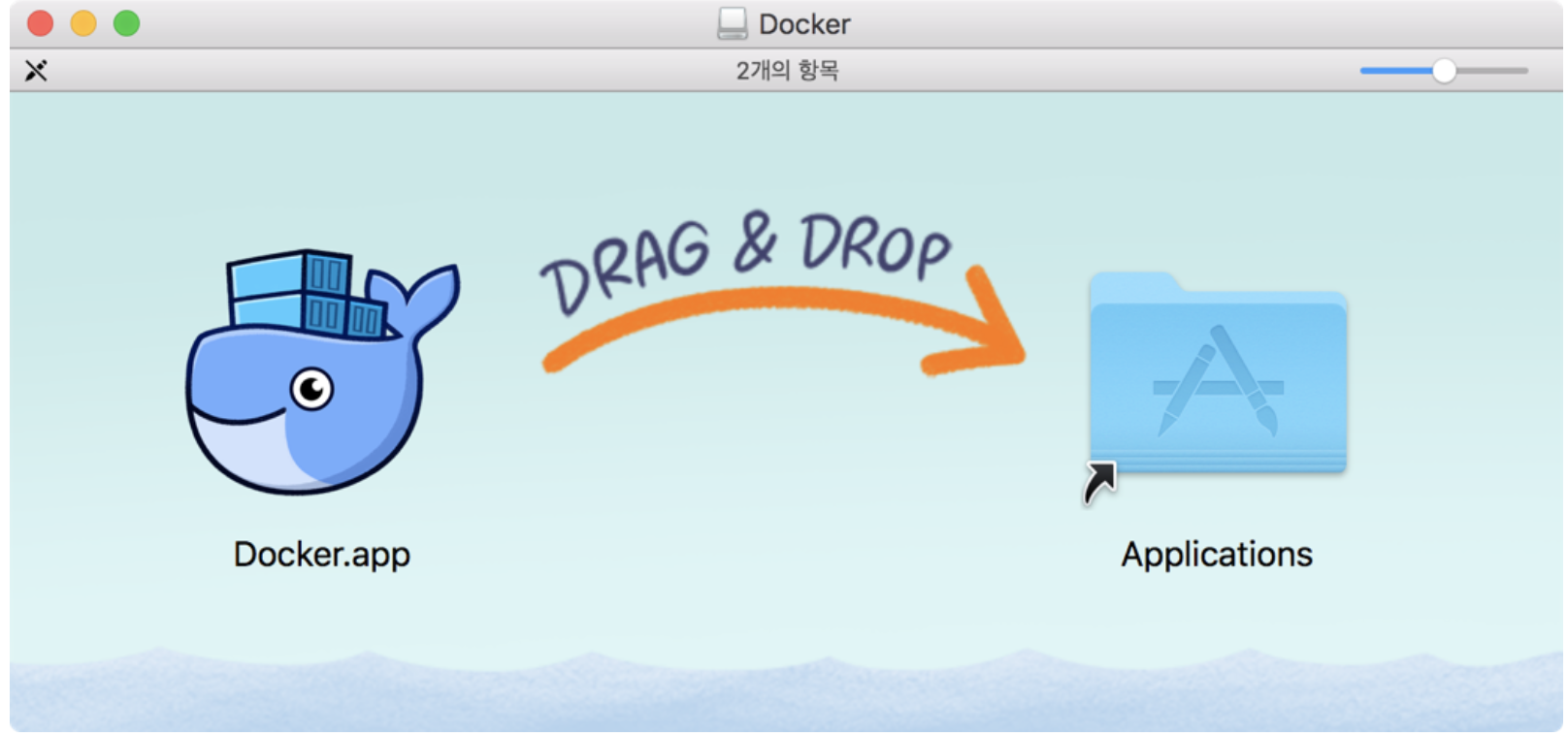Zoom the Docker window with green button
This screenshot has width=1568, height=737.
(x=126, y=23)
